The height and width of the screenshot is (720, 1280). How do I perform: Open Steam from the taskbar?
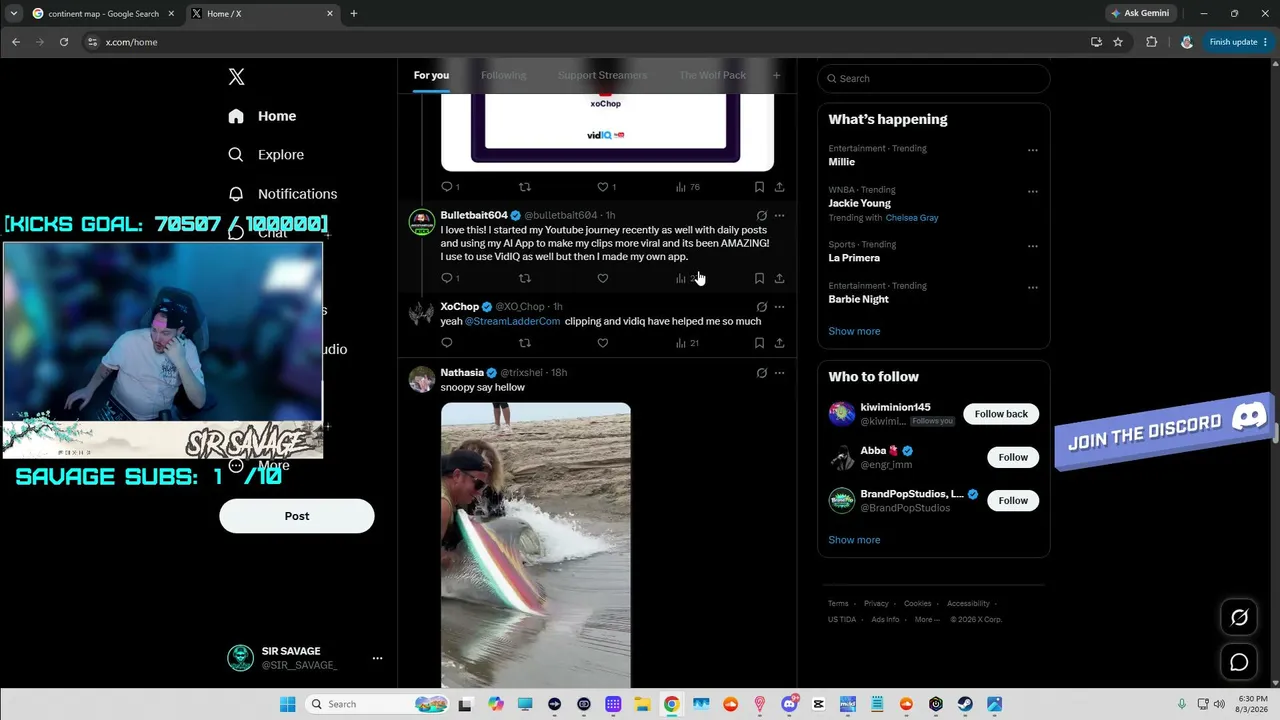pos(965,704)
